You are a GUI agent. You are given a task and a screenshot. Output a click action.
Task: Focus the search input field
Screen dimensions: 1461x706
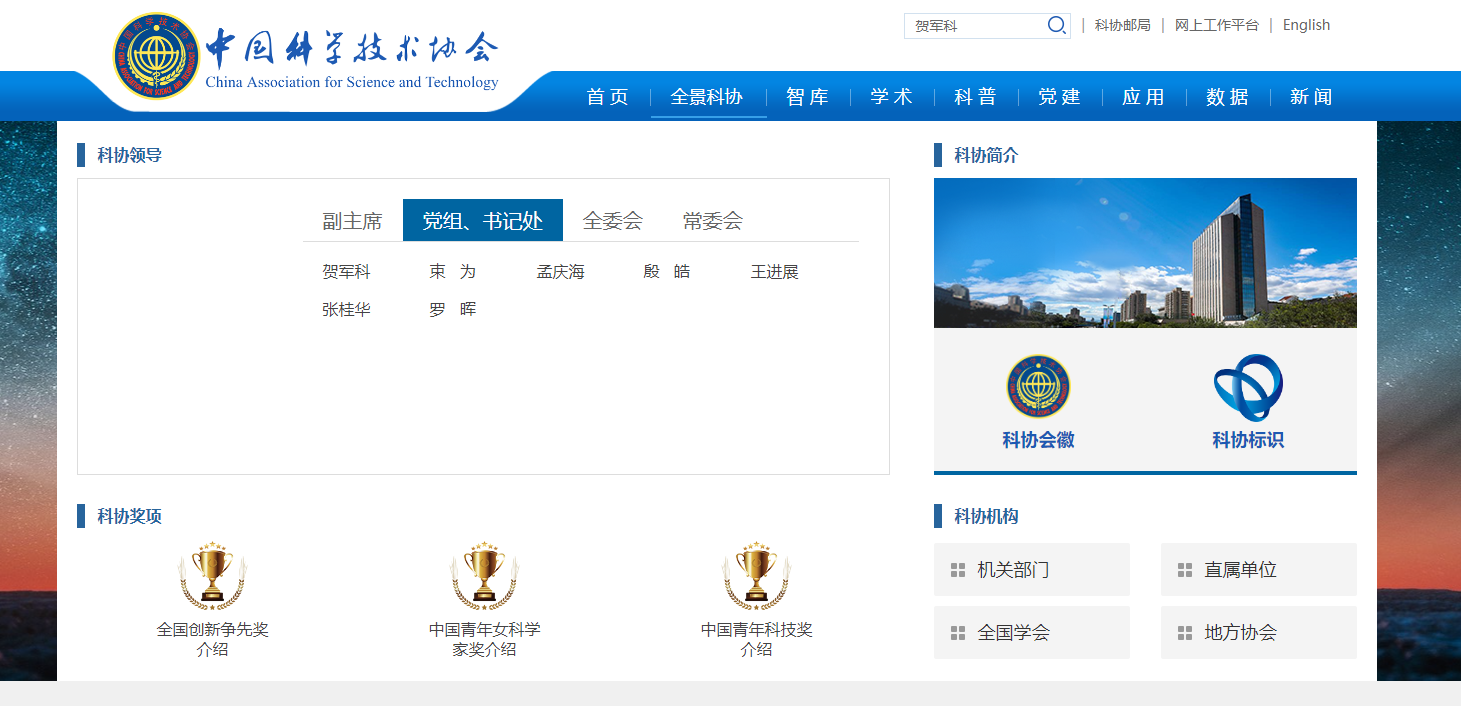[975, 26]
